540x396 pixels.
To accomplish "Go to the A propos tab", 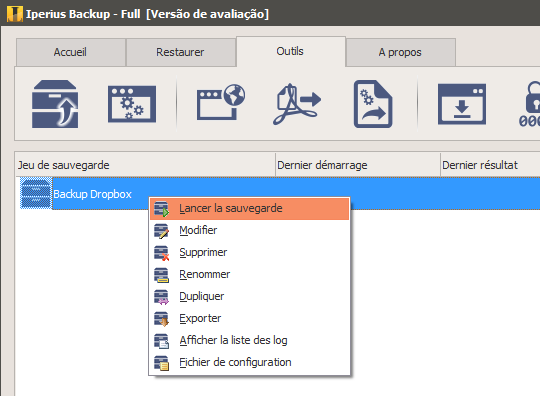I will click(400, 52).
